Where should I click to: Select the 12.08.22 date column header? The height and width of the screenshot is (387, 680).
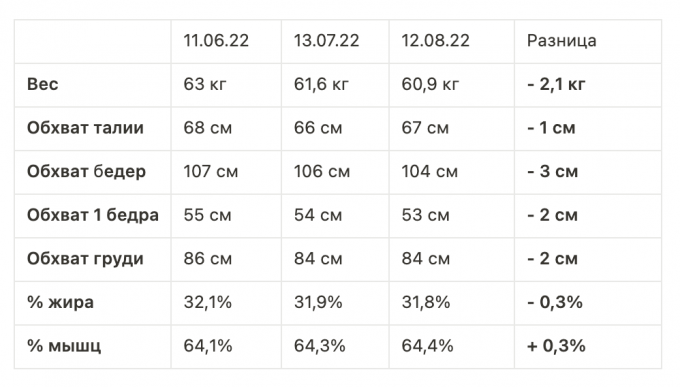pyautogui.click(x=435, y=41)
